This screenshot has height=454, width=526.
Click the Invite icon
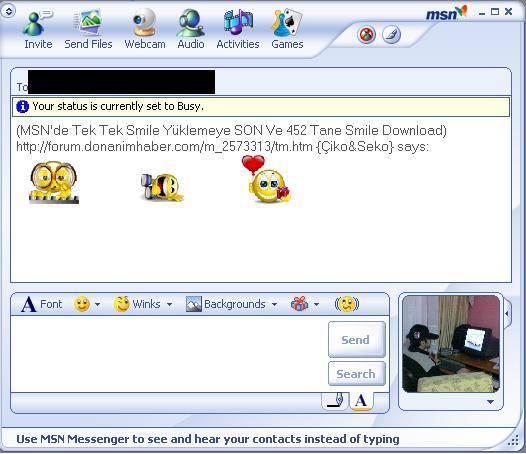point(38,30)
